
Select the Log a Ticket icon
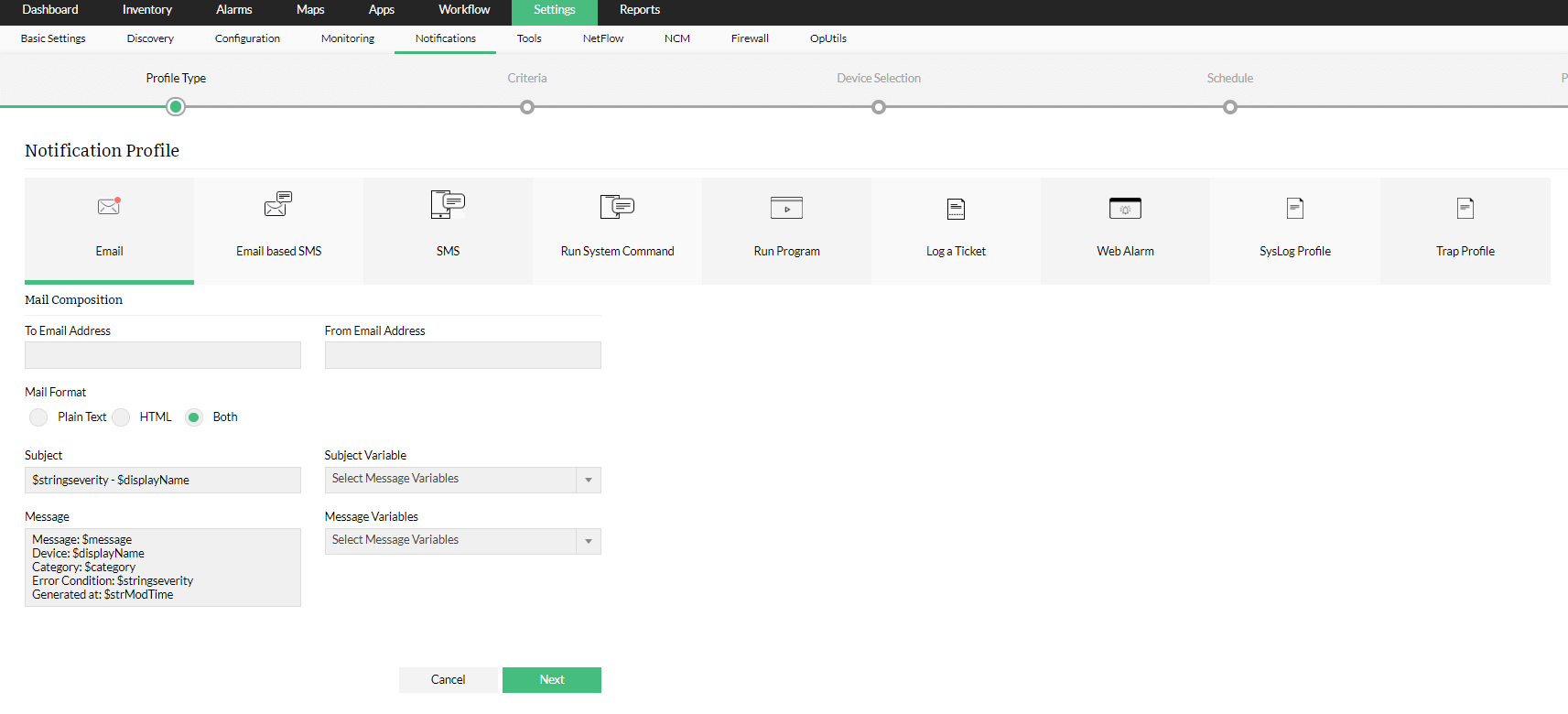tap(956, 209)
